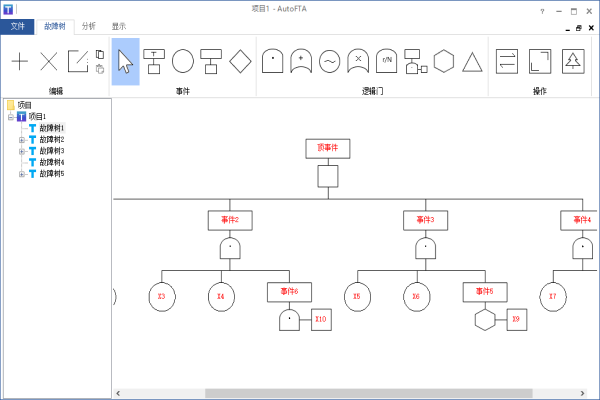
Task: Pick the basic event circle tool
Action: (x=183, y=61)
